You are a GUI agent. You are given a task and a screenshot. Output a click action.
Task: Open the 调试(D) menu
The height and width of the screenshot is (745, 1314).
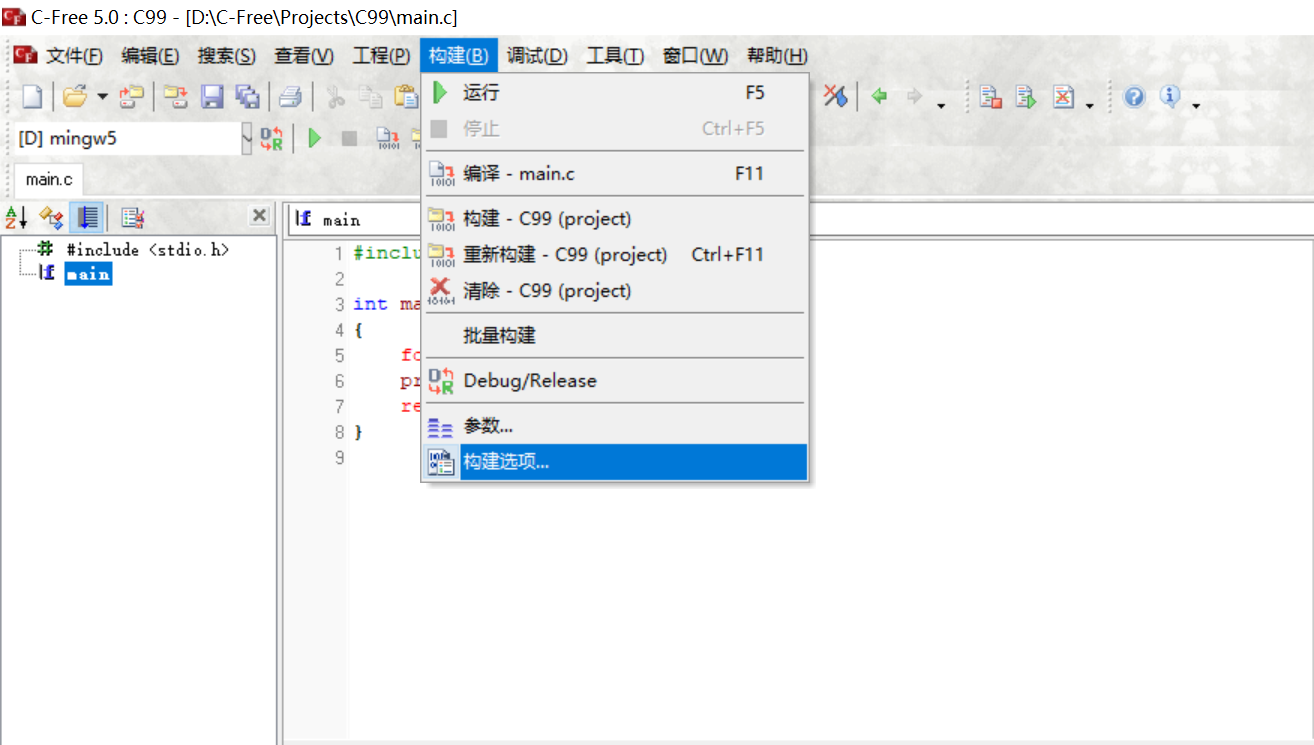pyautogui.click(x=537, y=56)
